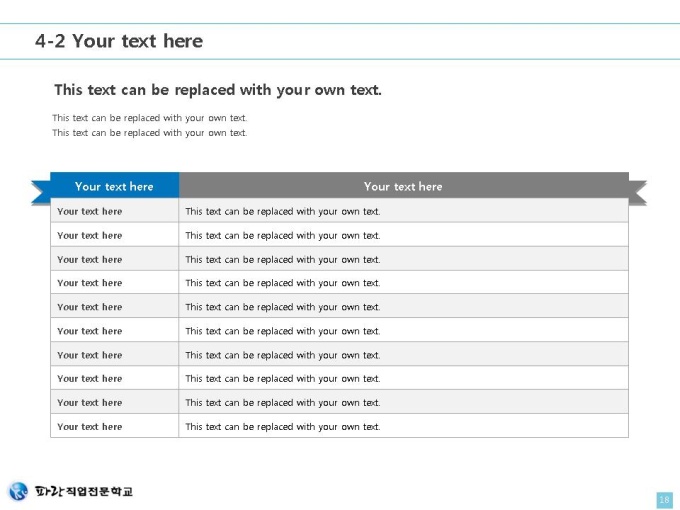Select the last table row's 'This text can be replaced' cell
Screen dimensions: 680x510
coord(404,426)
